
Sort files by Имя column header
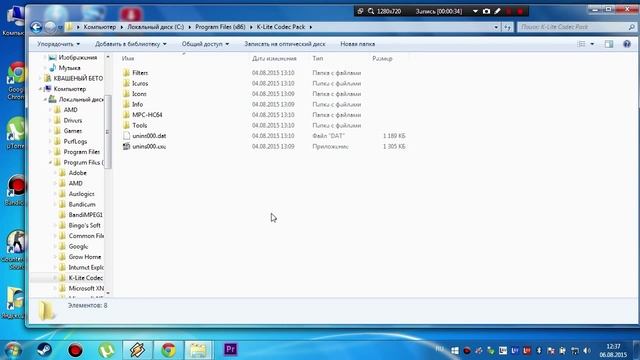pos(128,59)
